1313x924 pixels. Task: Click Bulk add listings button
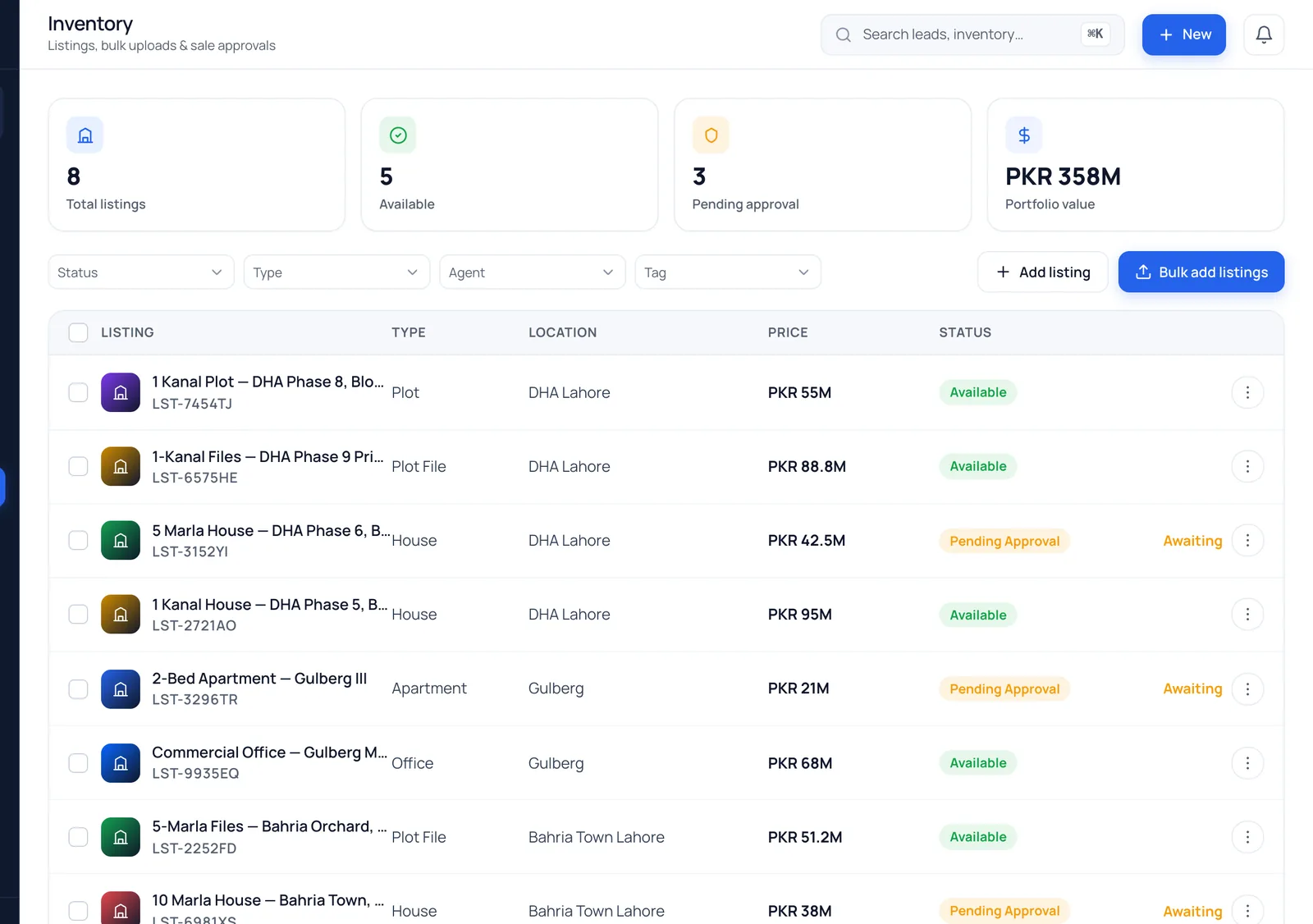pos(1201,272)
